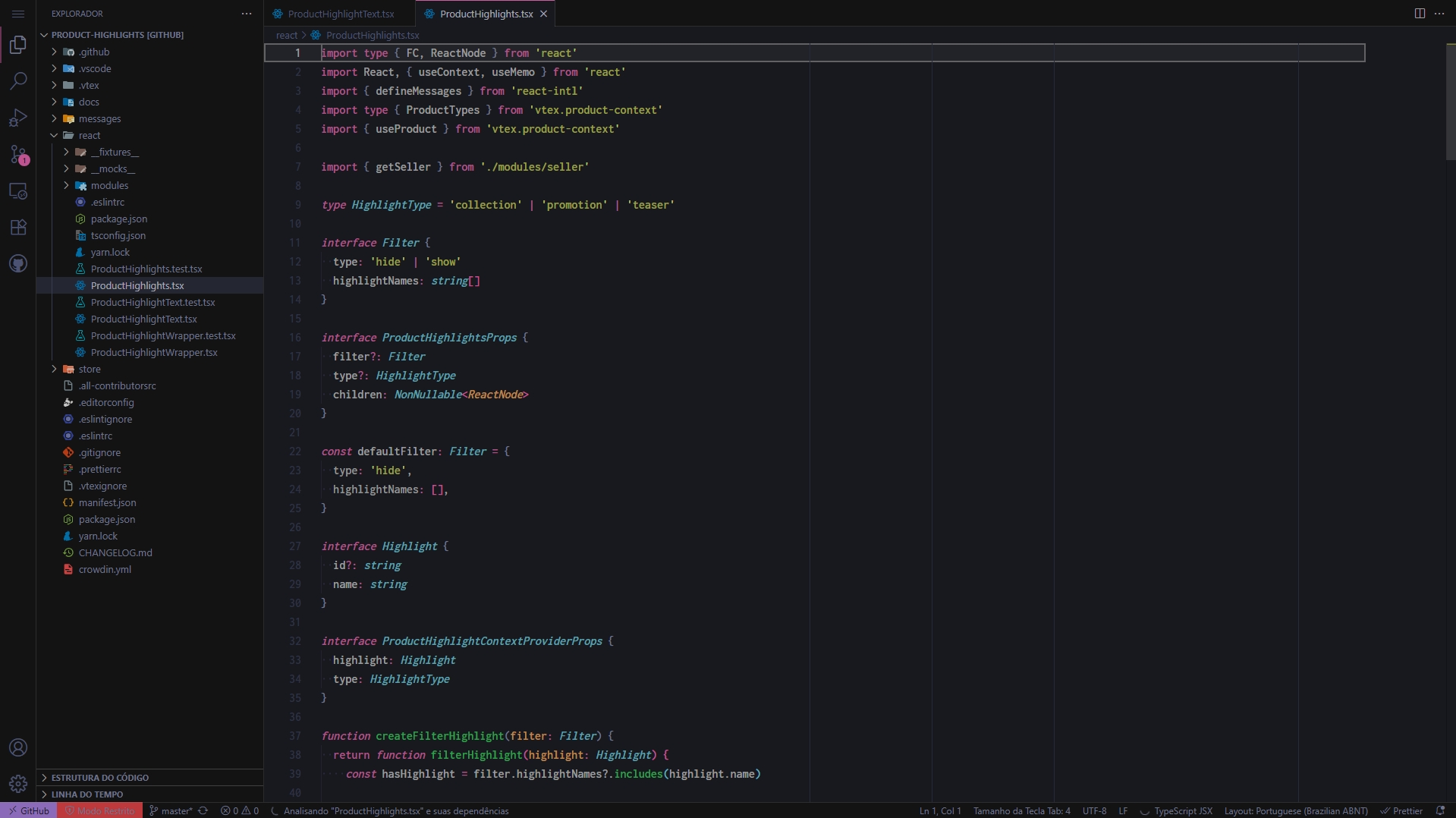Open the hamburger application menu

[18, 14]
